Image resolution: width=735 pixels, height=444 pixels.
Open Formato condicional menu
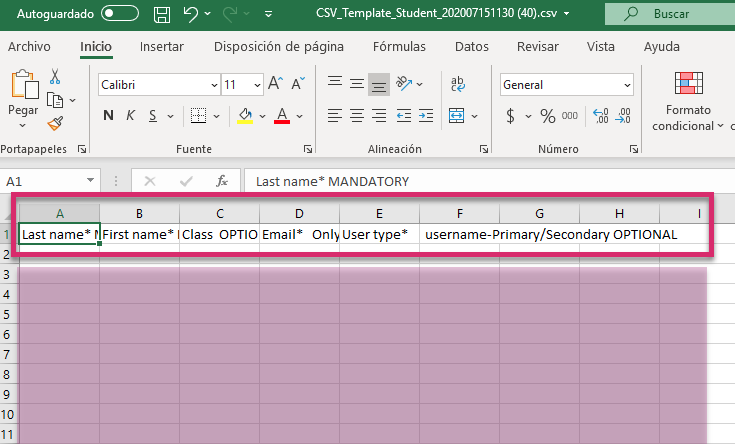688,101
